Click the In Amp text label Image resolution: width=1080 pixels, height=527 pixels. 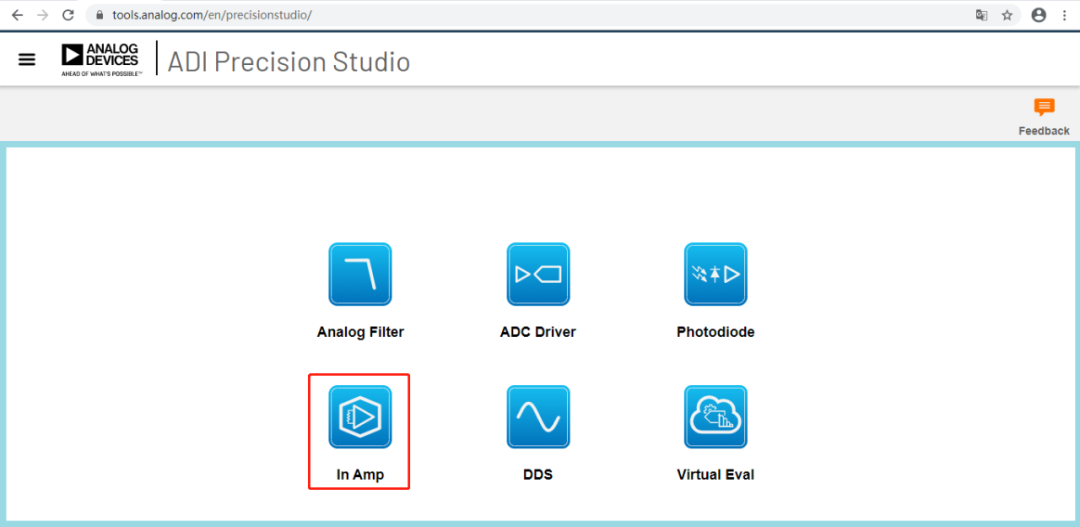pos(360,474)
